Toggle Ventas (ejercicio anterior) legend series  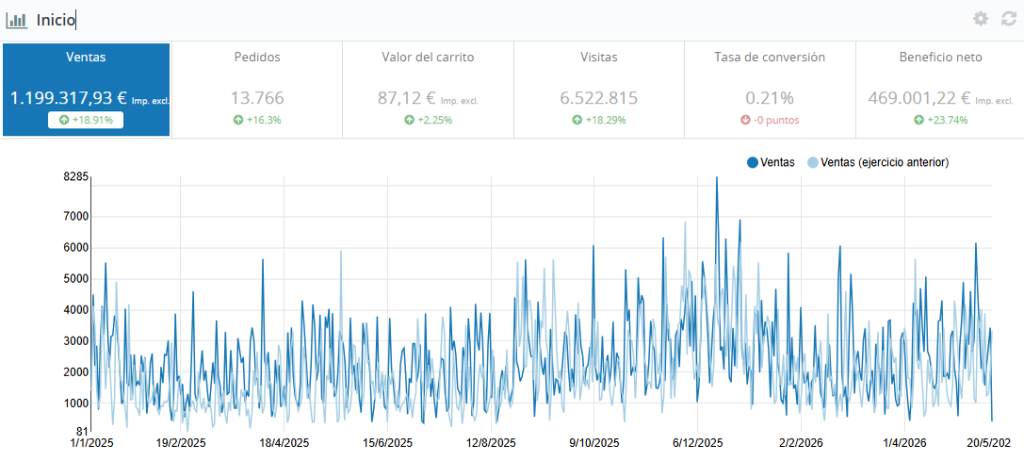878,163
